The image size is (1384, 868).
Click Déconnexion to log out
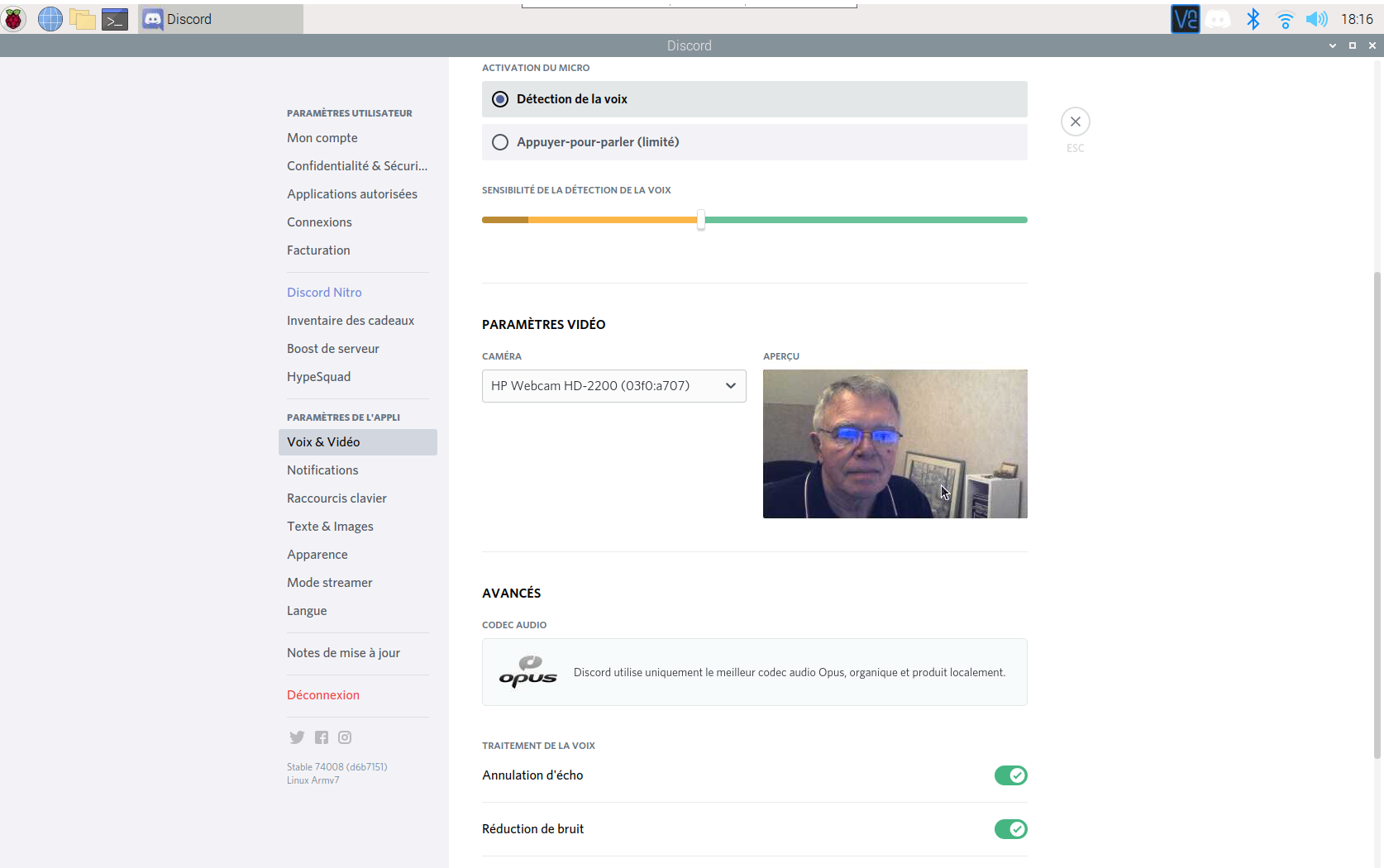[x=357, y=695]
